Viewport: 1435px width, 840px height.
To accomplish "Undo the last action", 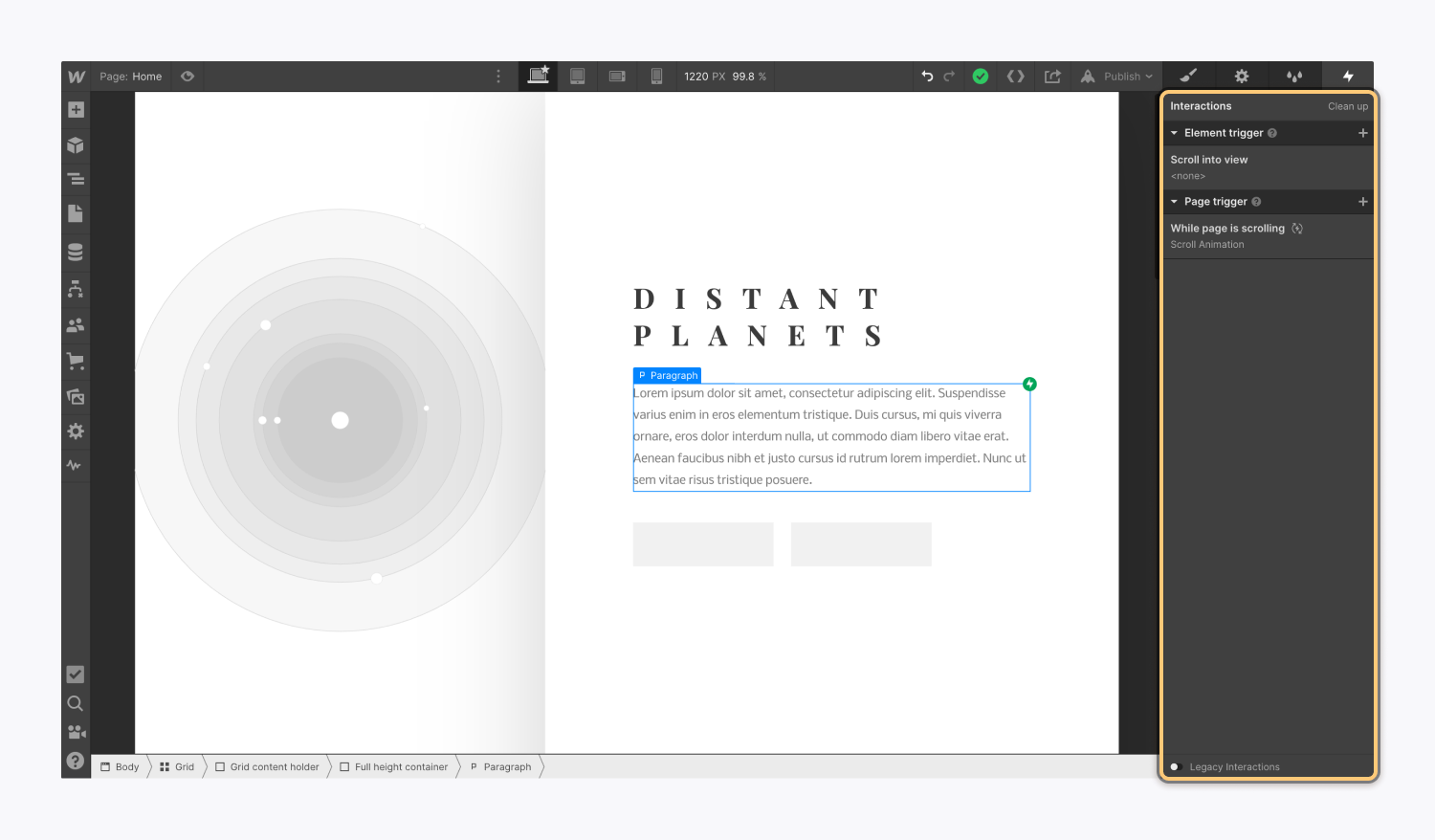I will coord(926,77).
